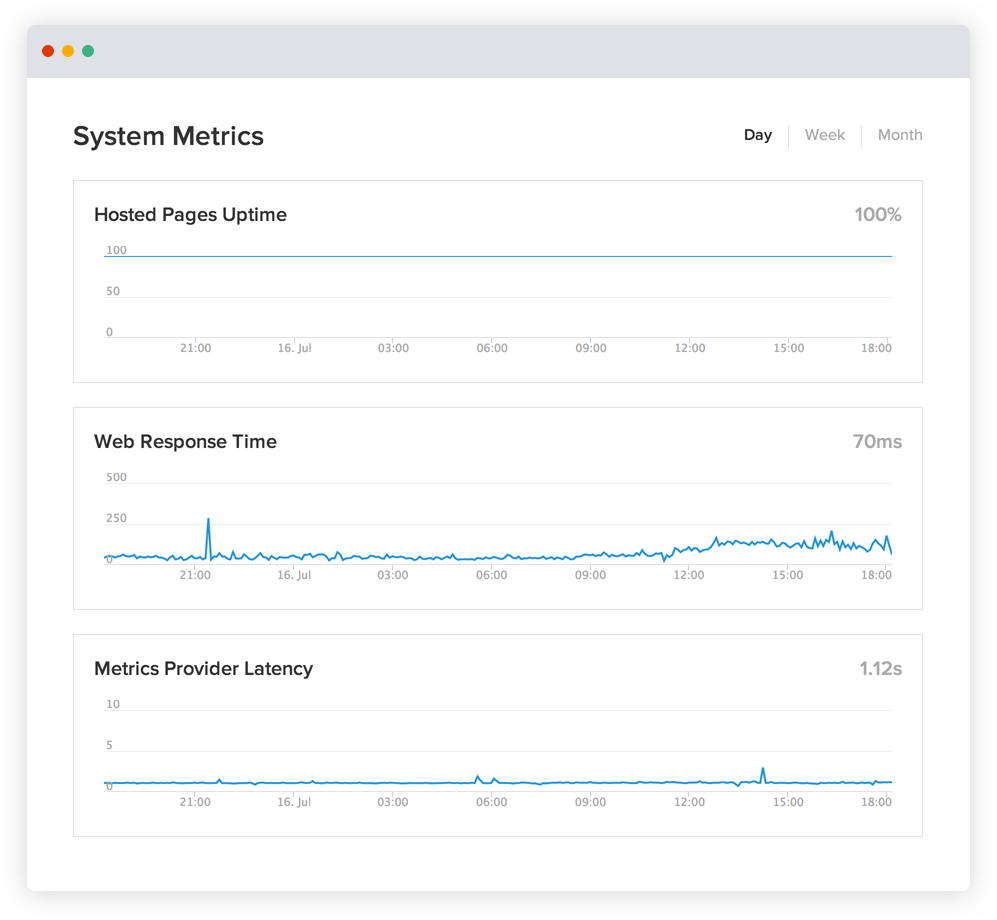The image size is (997, 920).
Task: Click the 500 axis value on Web Response Time
Action: pyautogui.click(x=117, y=478)
